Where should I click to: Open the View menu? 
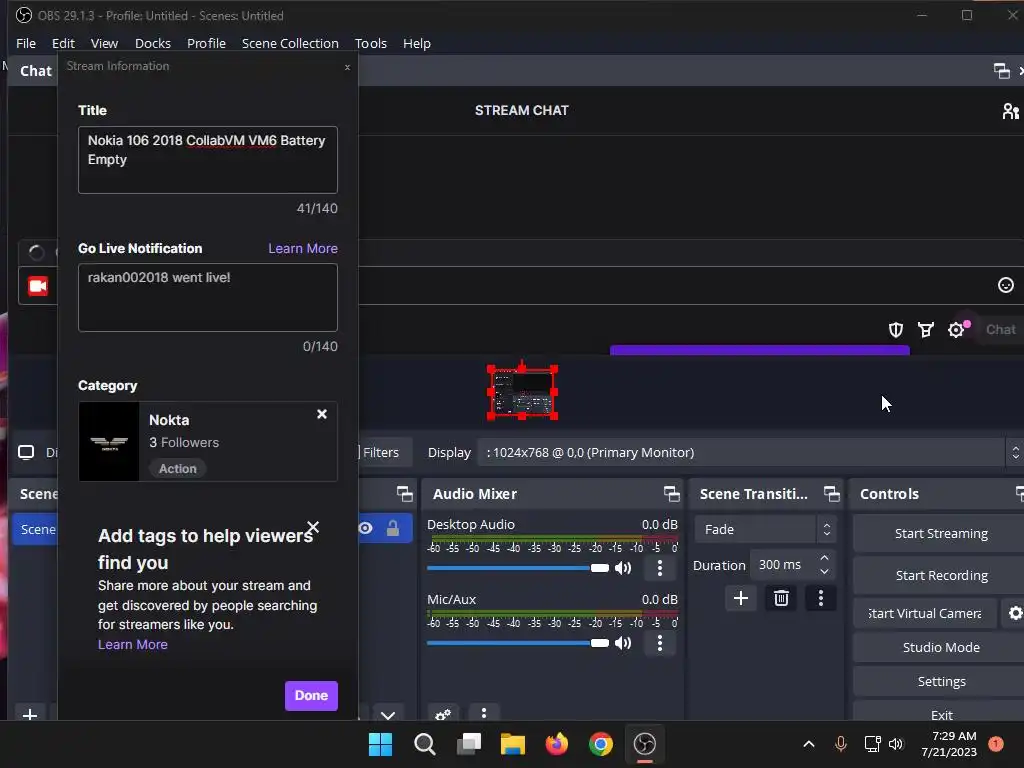(x=104, y=43)
